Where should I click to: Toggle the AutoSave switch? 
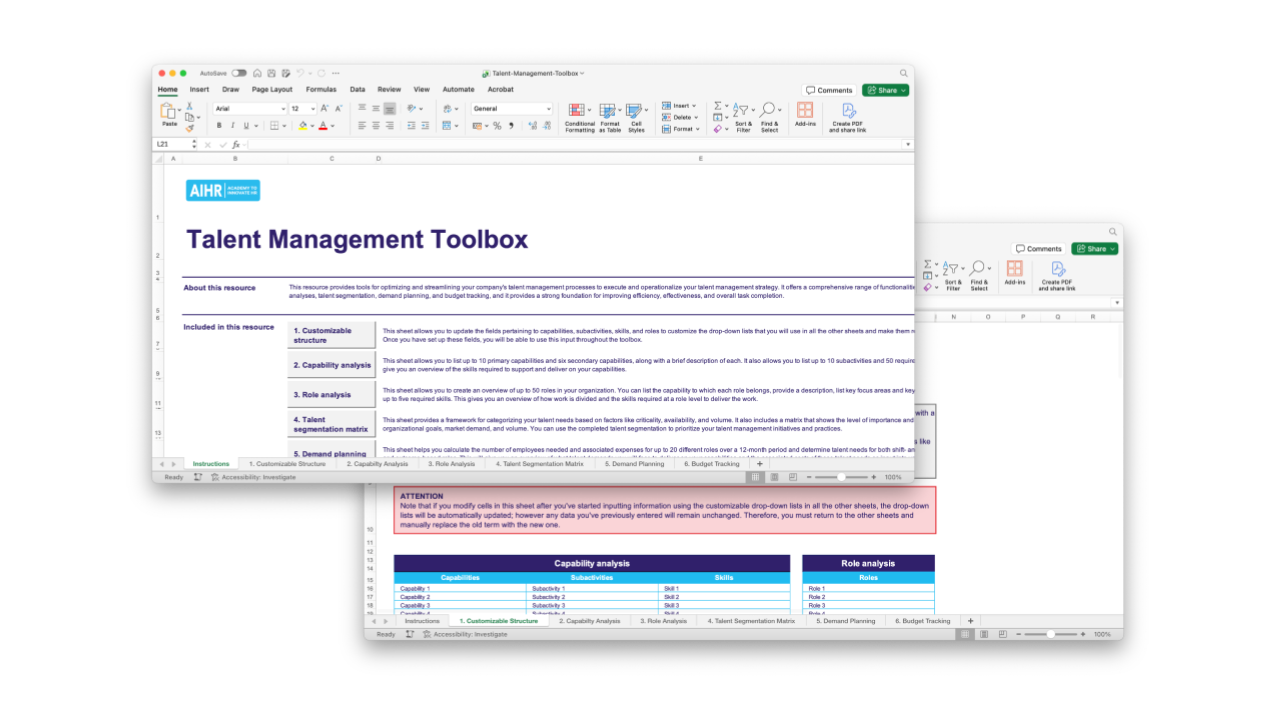(239, 73)
